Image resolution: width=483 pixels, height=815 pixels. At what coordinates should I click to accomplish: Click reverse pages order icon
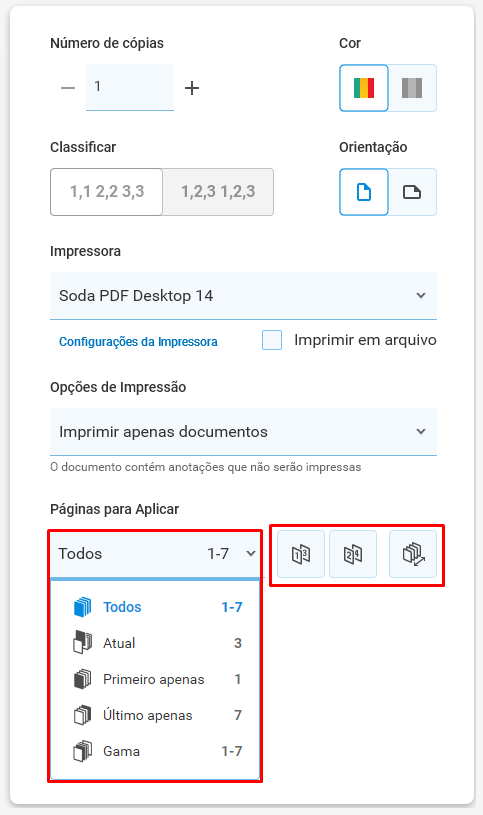413,554
